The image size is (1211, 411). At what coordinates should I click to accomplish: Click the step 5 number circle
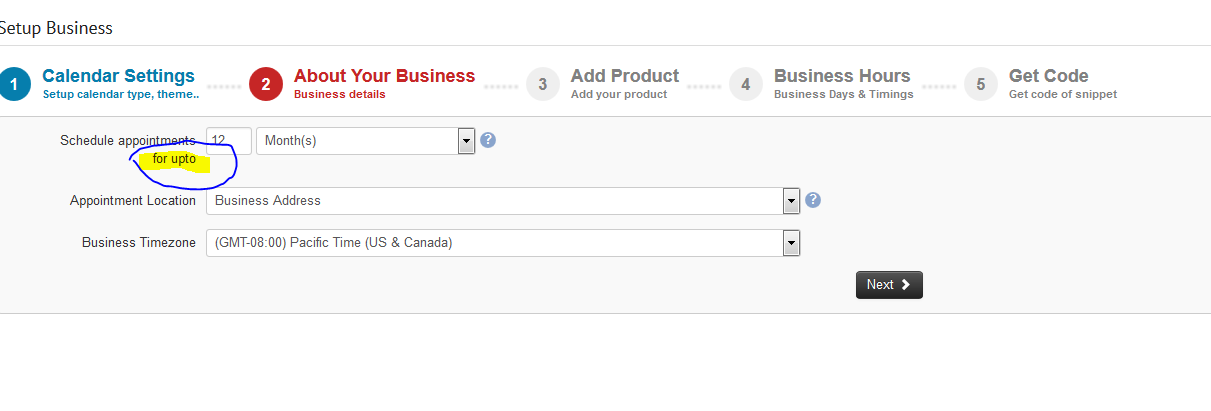click(x=981, y=84)
